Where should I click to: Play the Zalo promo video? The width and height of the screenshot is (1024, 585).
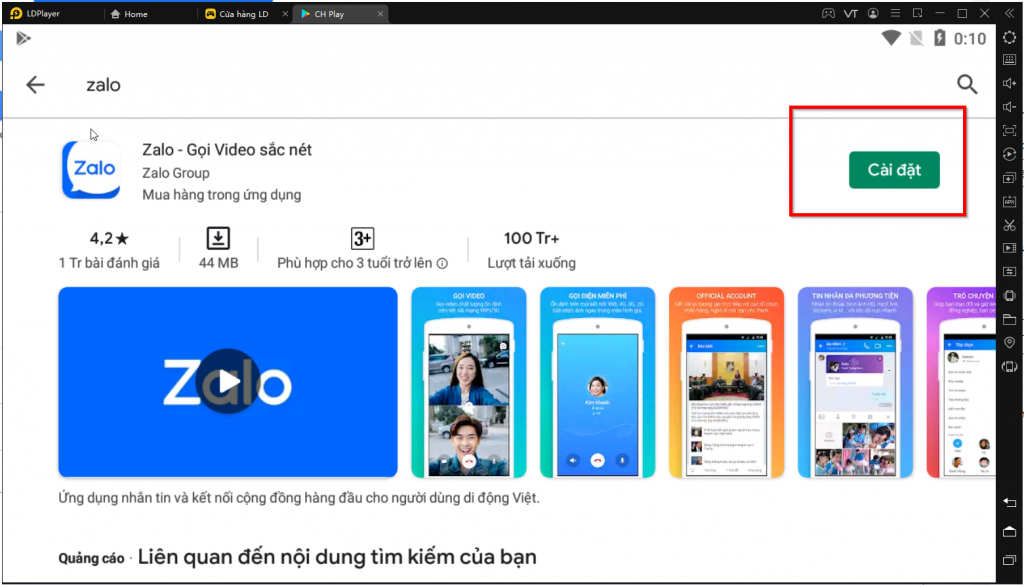(228, 382)
